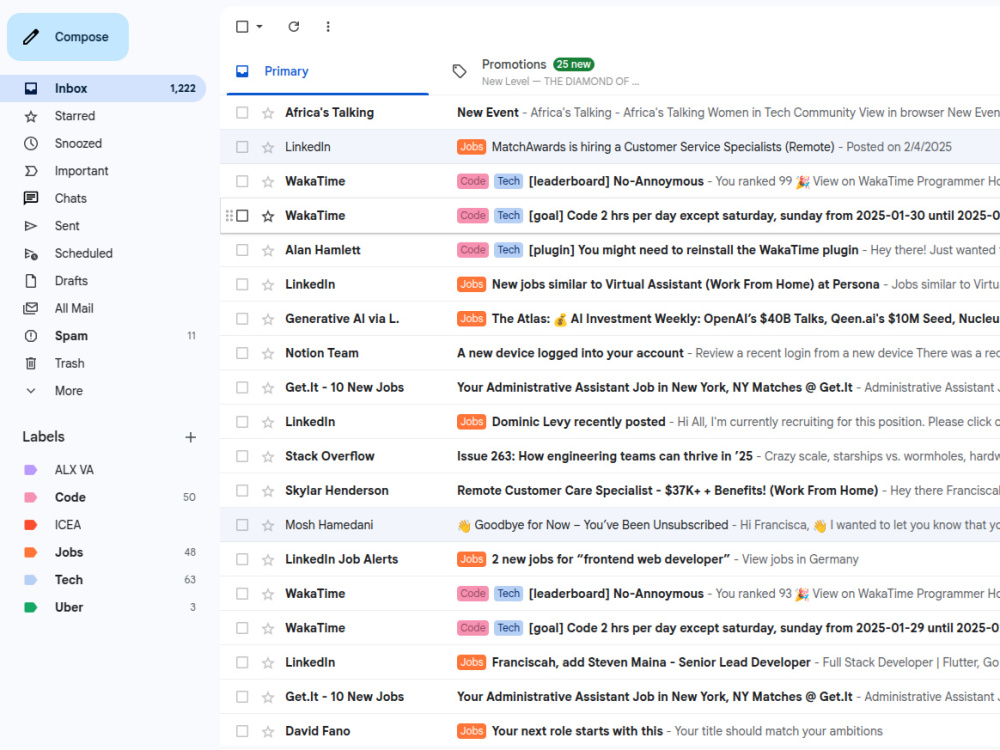The width and height of the screenshot is (1000, 750).
Task: Click Code tag on Alan Hamlett email
Action: coord(473,250)
